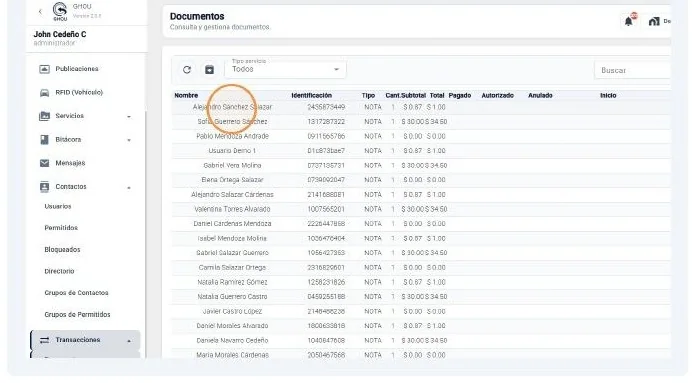Select row Alejandro Salazar Cárdenas

click(421, 195)
